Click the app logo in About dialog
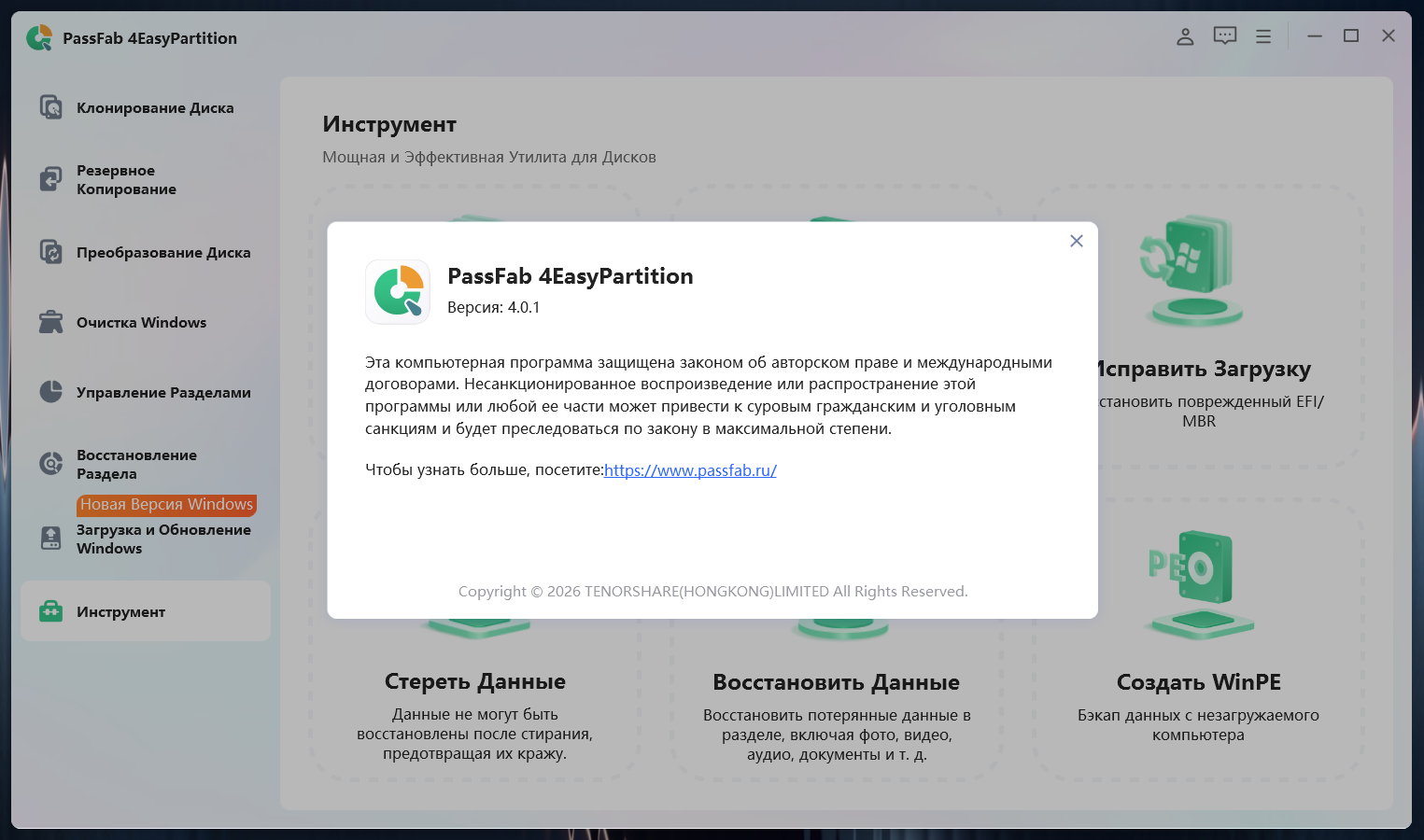The image size is (1424, 840). pos(398,292)
